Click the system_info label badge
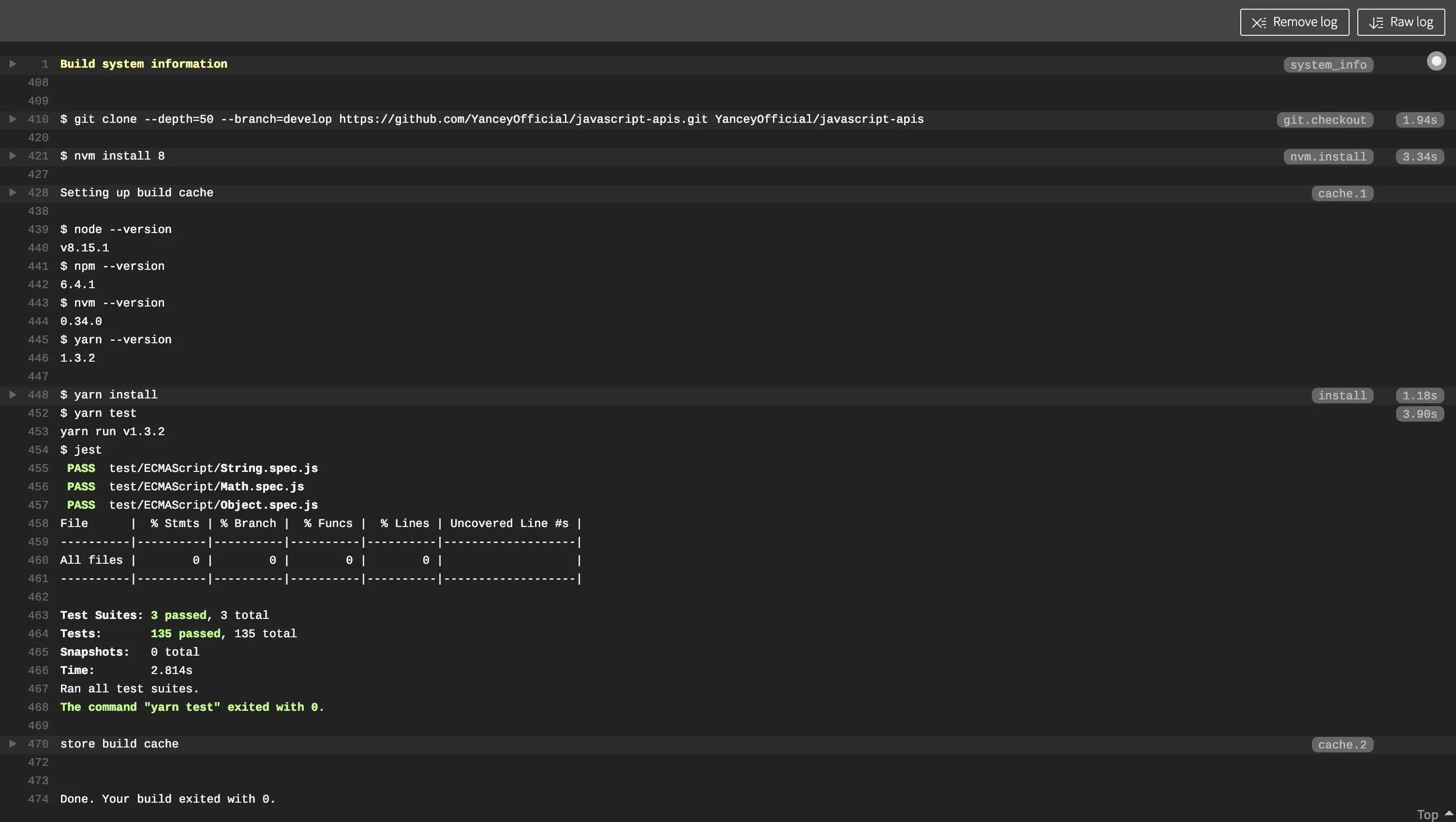1456x822 pixels. [1328, 65]
